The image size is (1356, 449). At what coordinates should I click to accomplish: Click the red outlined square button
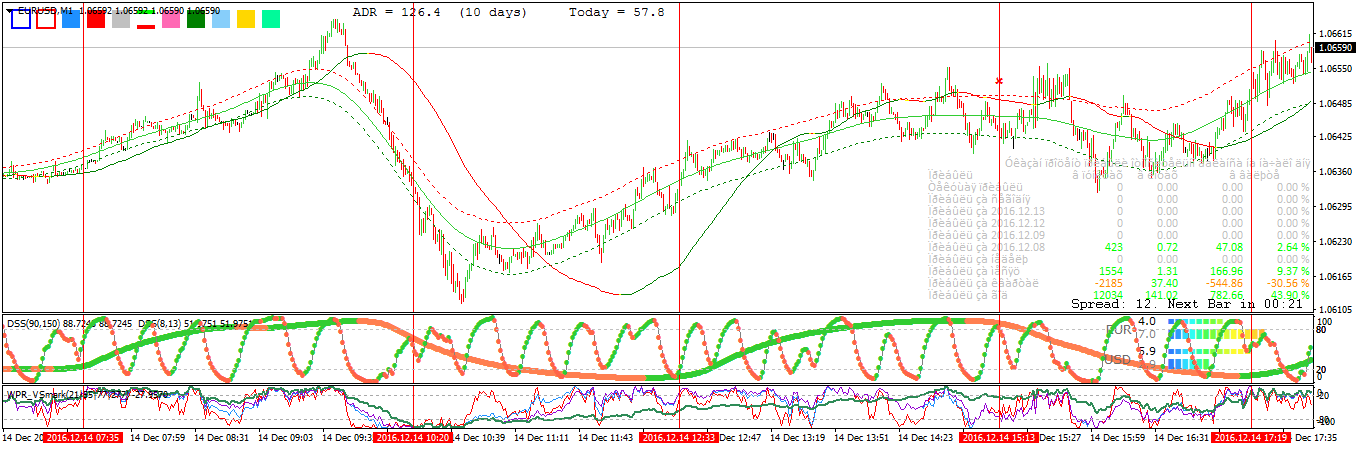(46, 18)
